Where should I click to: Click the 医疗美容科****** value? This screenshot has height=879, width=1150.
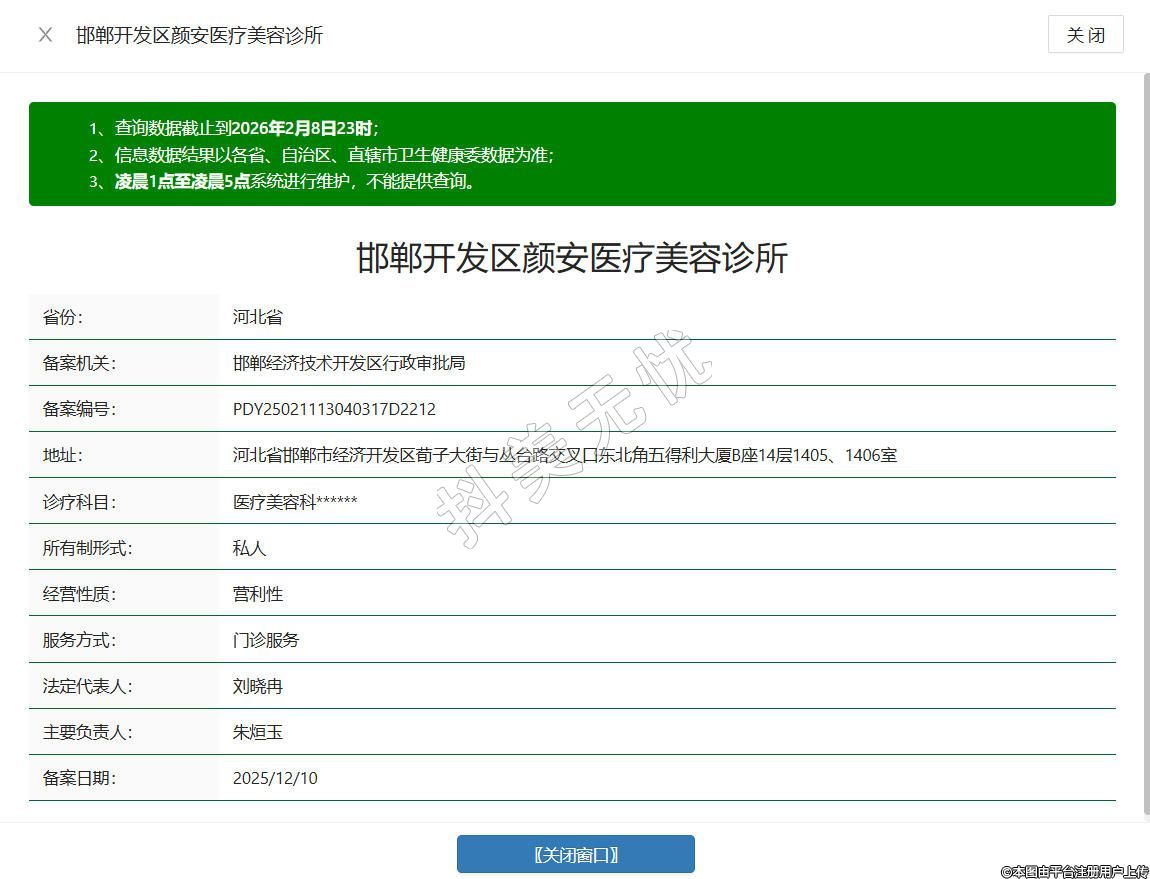click(295, 502)
